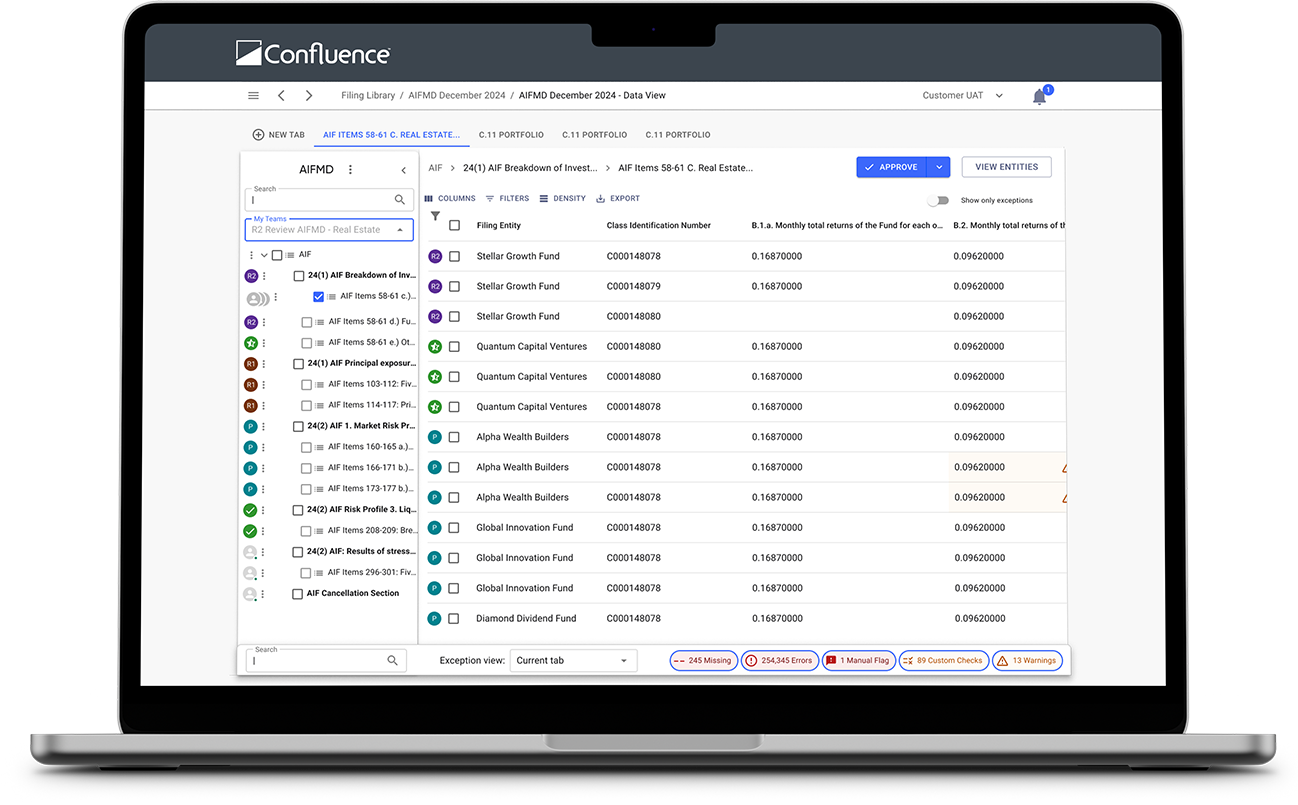
Task: Expand the Approve button dropdown arrow
Action: pos(939,167)
